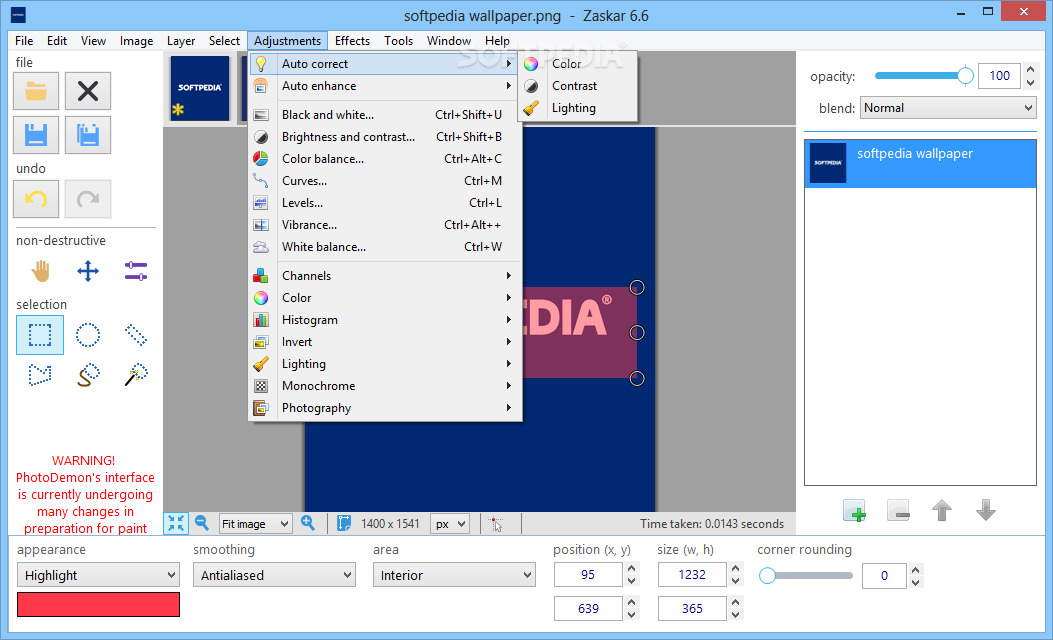This screenshot has height=640, width=1053.
Task: Select the line selection tool
Action: pyautogui.click(x=136, y=334)
